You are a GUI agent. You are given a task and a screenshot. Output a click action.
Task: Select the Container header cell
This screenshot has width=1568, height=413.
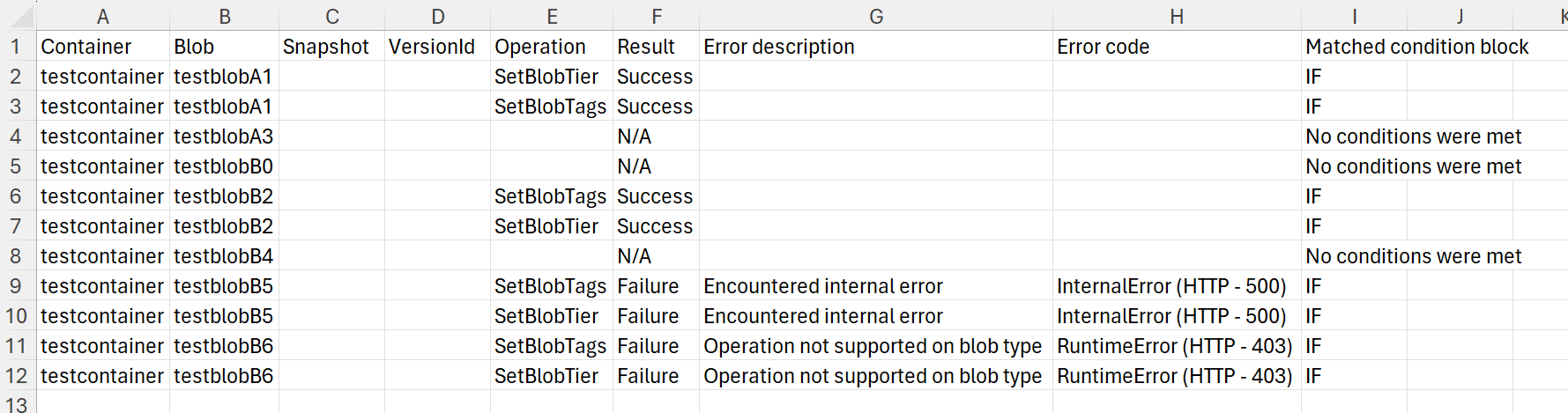(x=102, y=47)
